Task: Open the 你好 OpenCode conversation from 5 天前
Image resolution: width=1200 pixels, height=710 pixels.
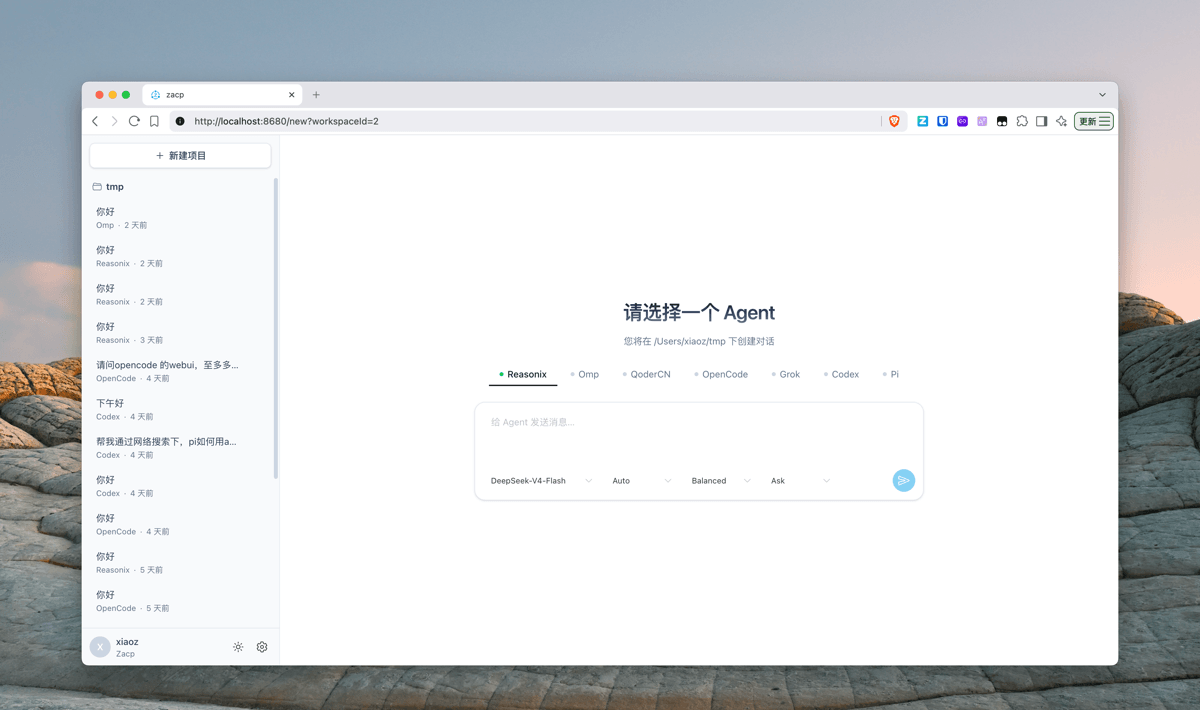Action: click(180, 601)
